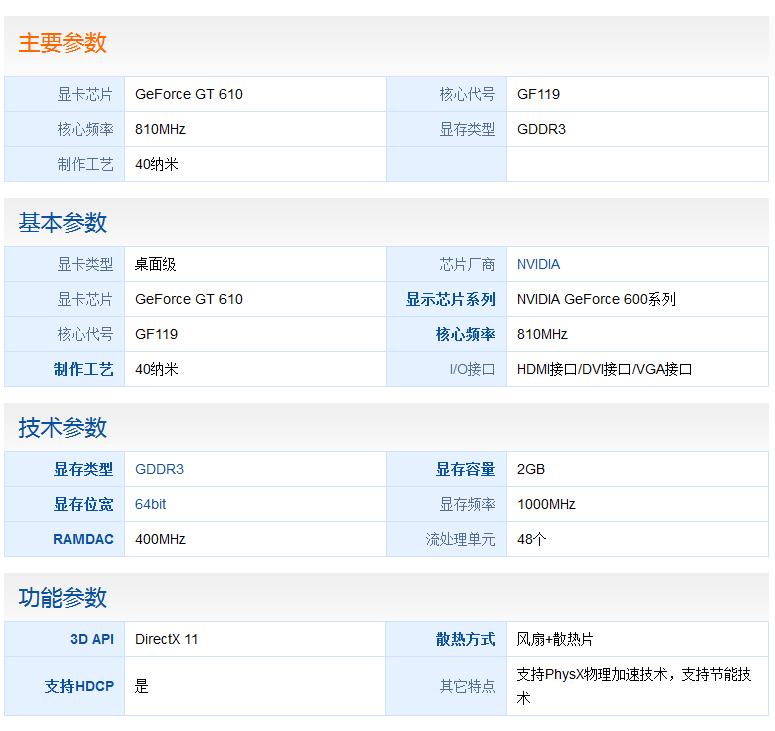
Task: Click the 64bit memory bus width link
Action: [x=150, y=504]
